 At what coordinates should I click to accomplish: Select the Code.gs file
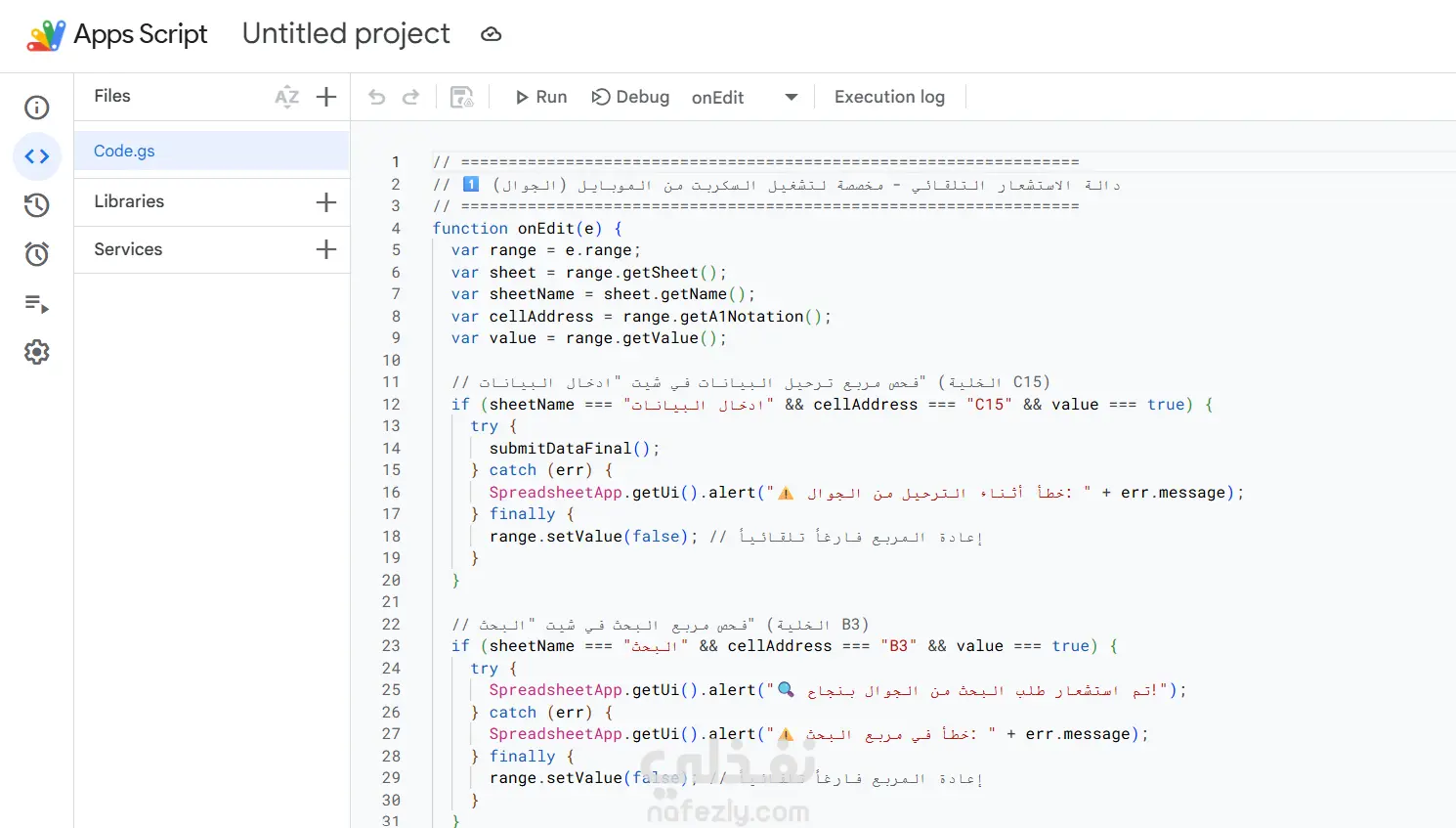tap(212, 151)
